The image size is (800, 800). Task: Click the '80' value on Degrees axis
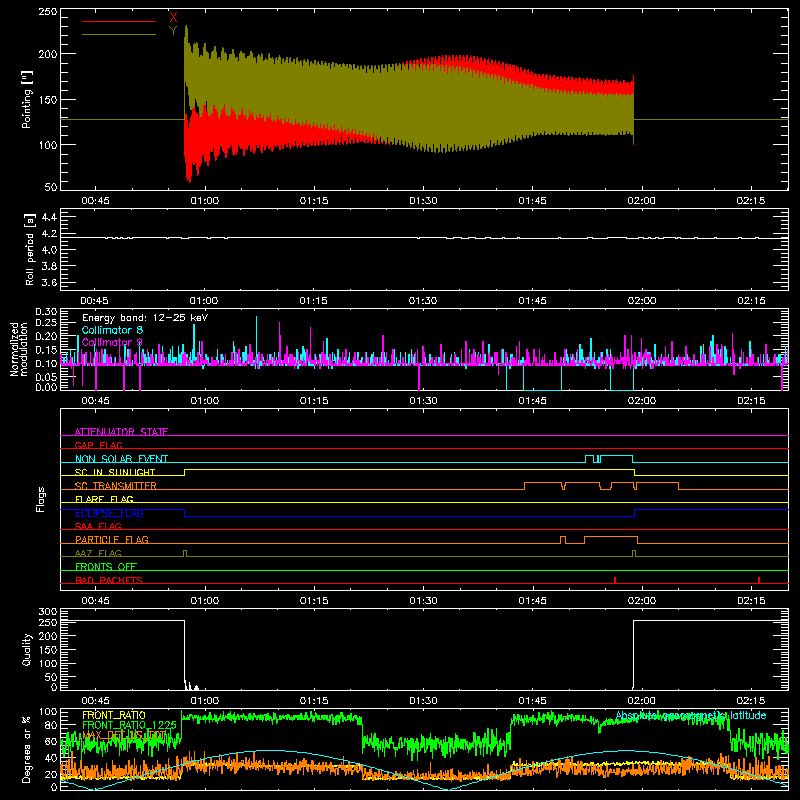point(51,725)
